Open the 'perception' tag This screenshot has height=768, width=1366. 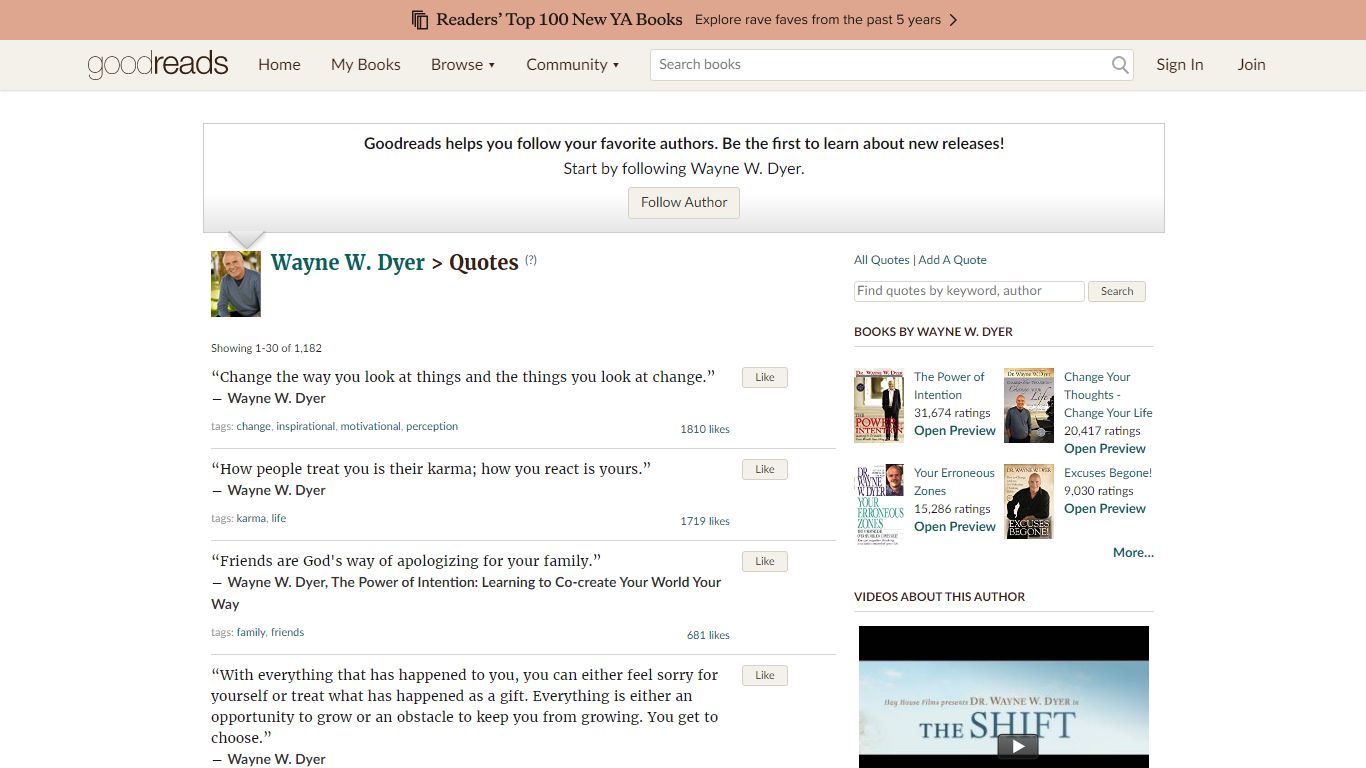click(432, 426)
